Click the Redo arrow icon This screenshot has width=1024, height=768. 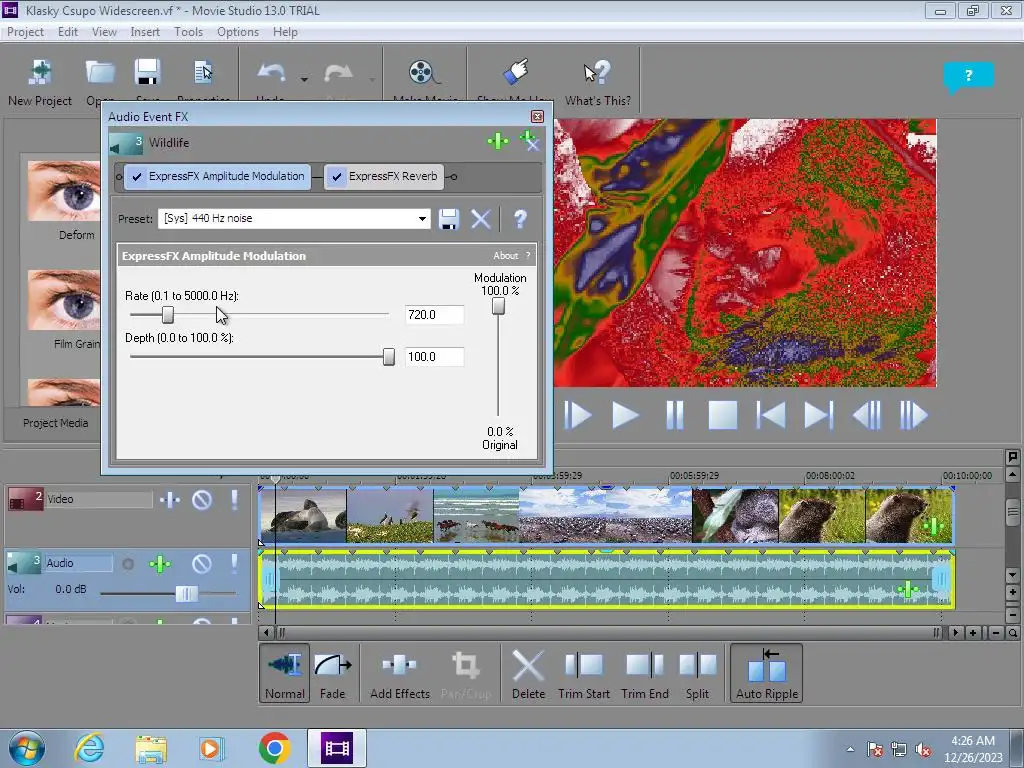pyautogui.click(x=338, y=72)
